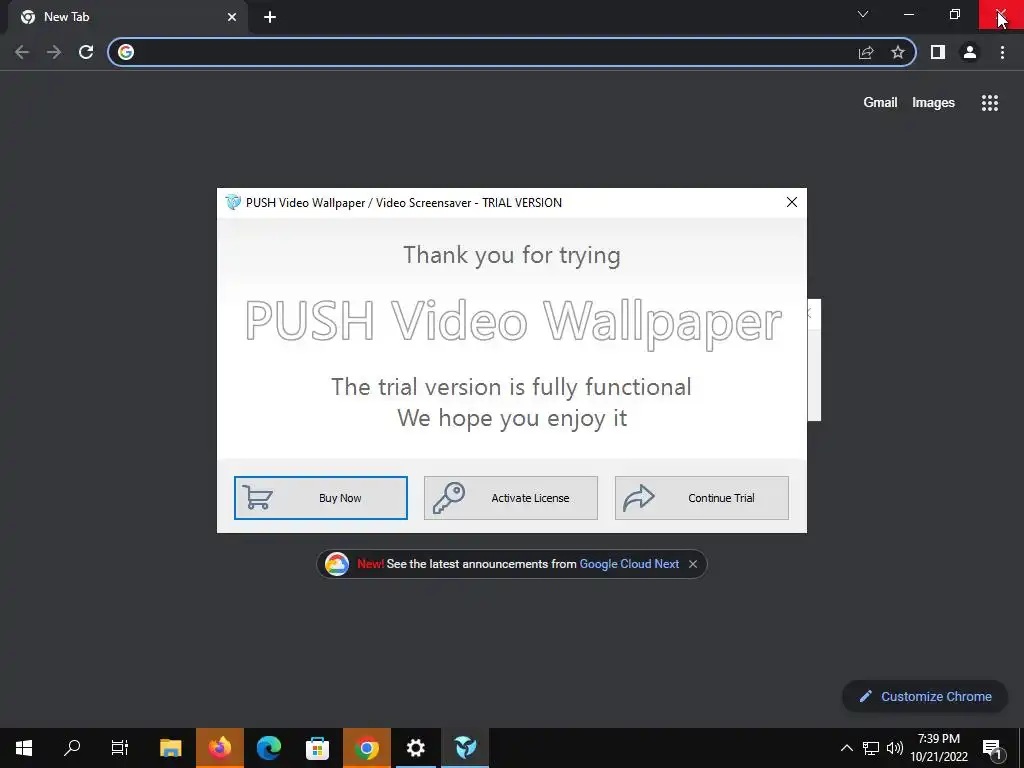This screenshot has width=1024, height=768.
Task: Open Windows Start menu
Action: (24, 748)
